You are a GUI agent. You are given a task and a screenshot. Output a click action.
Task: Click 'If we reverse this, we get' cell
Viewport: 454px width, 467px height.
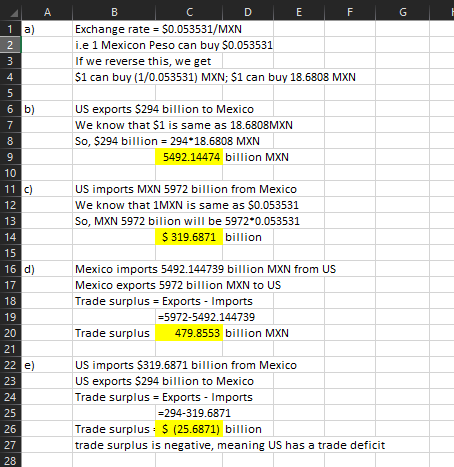[x=143, y=61]
